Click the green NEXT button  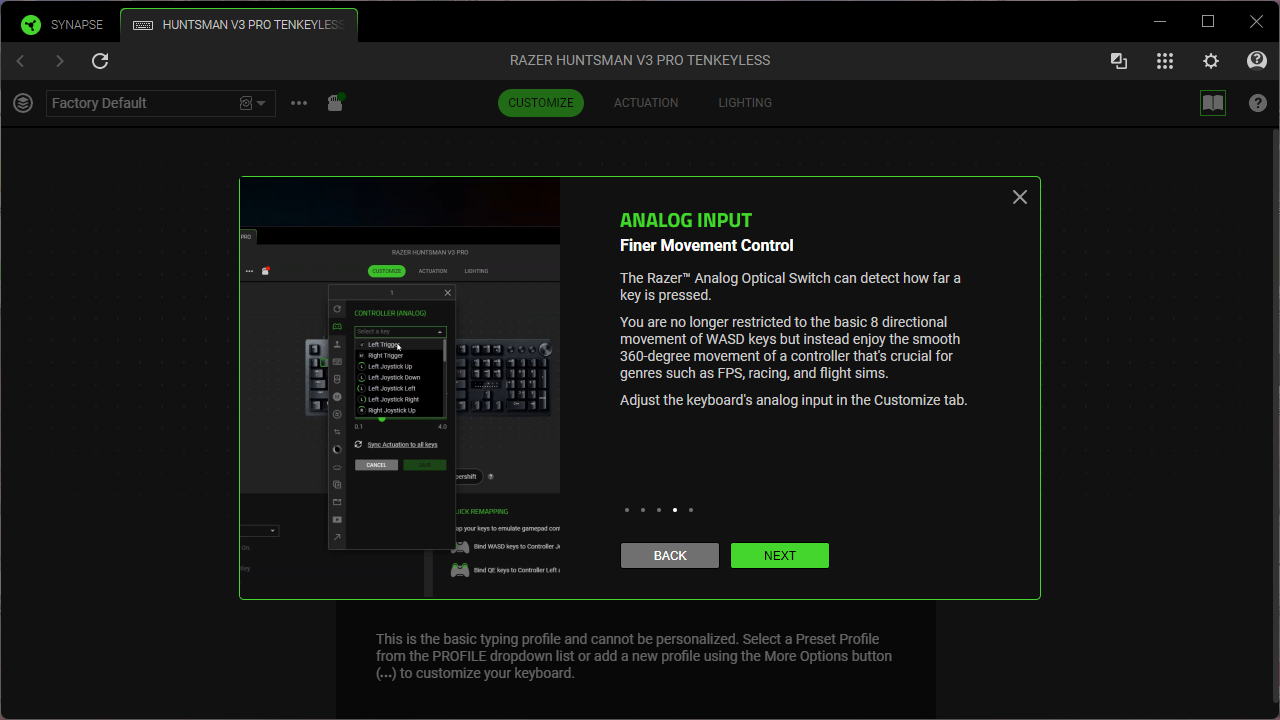point(780,556)
